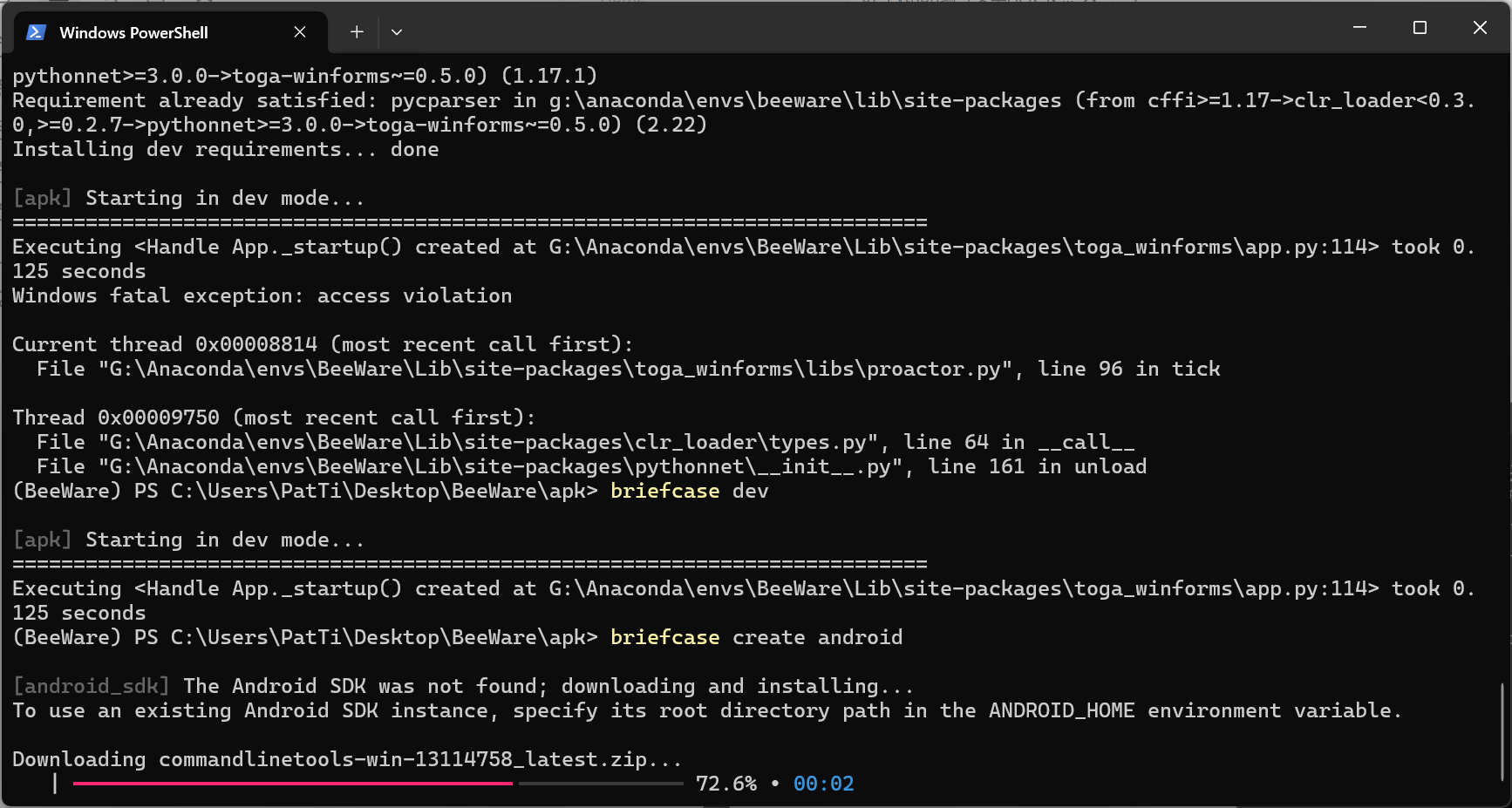Screen dimensions: 1512x808
Task: Click the 72.6% progress percentage text
Action: tap(726, 784)
